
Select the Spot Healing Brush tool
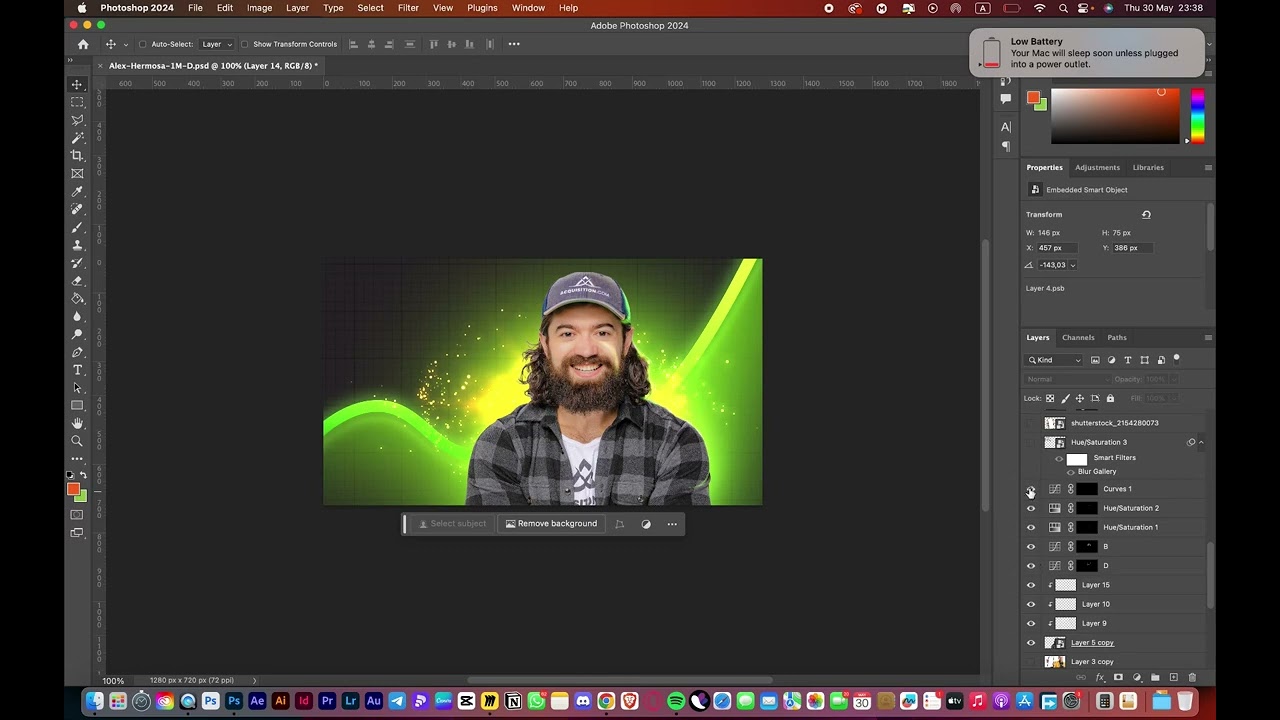point(77,209)
